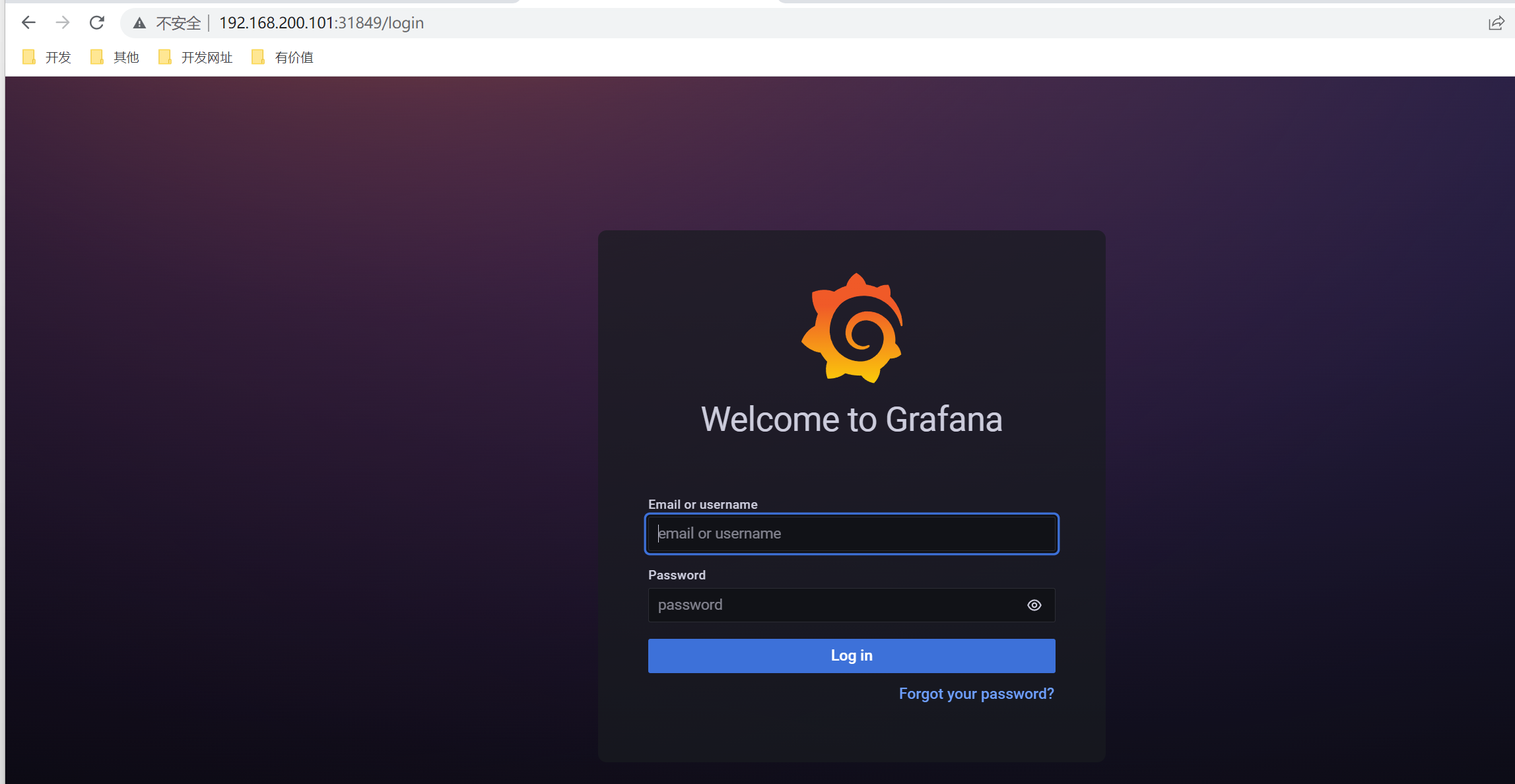Click the share icon in the address bar

click(x=1496, y=24)
